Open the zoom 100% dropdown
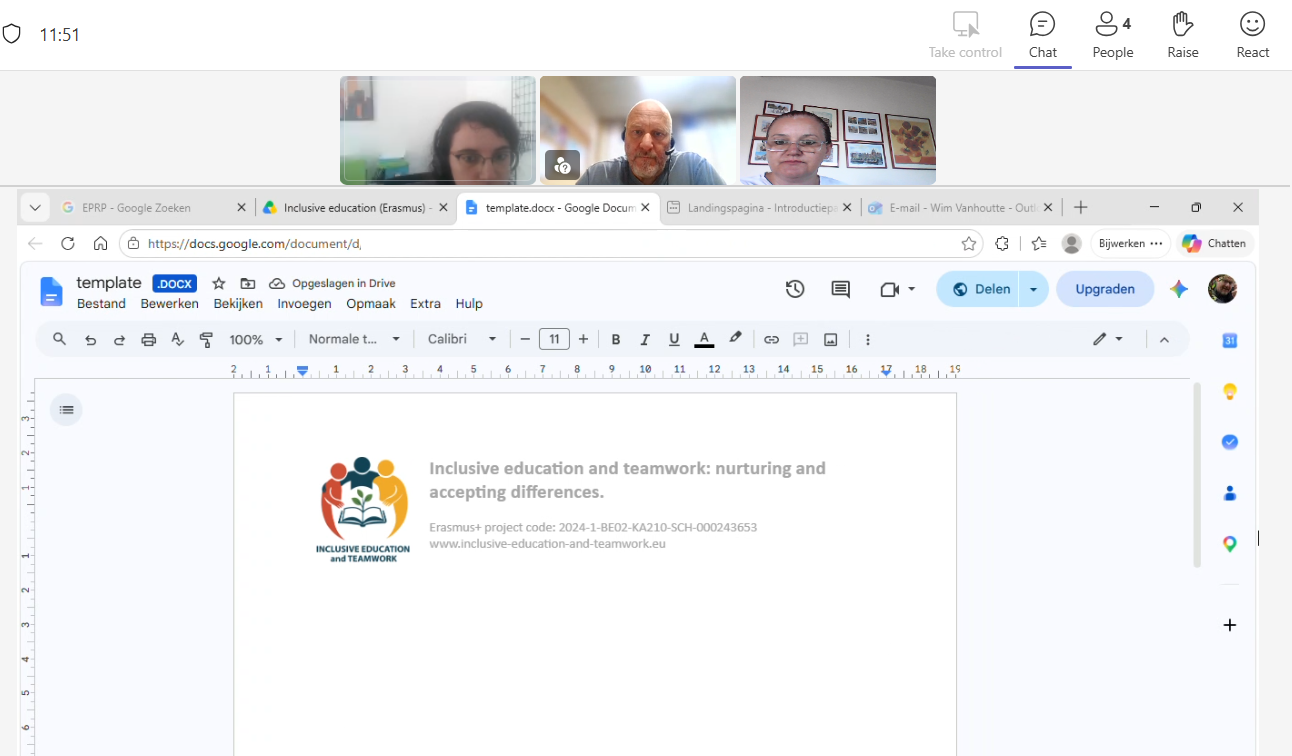The height and width of the screenshot is (756, 1292). tap(256, 340)
